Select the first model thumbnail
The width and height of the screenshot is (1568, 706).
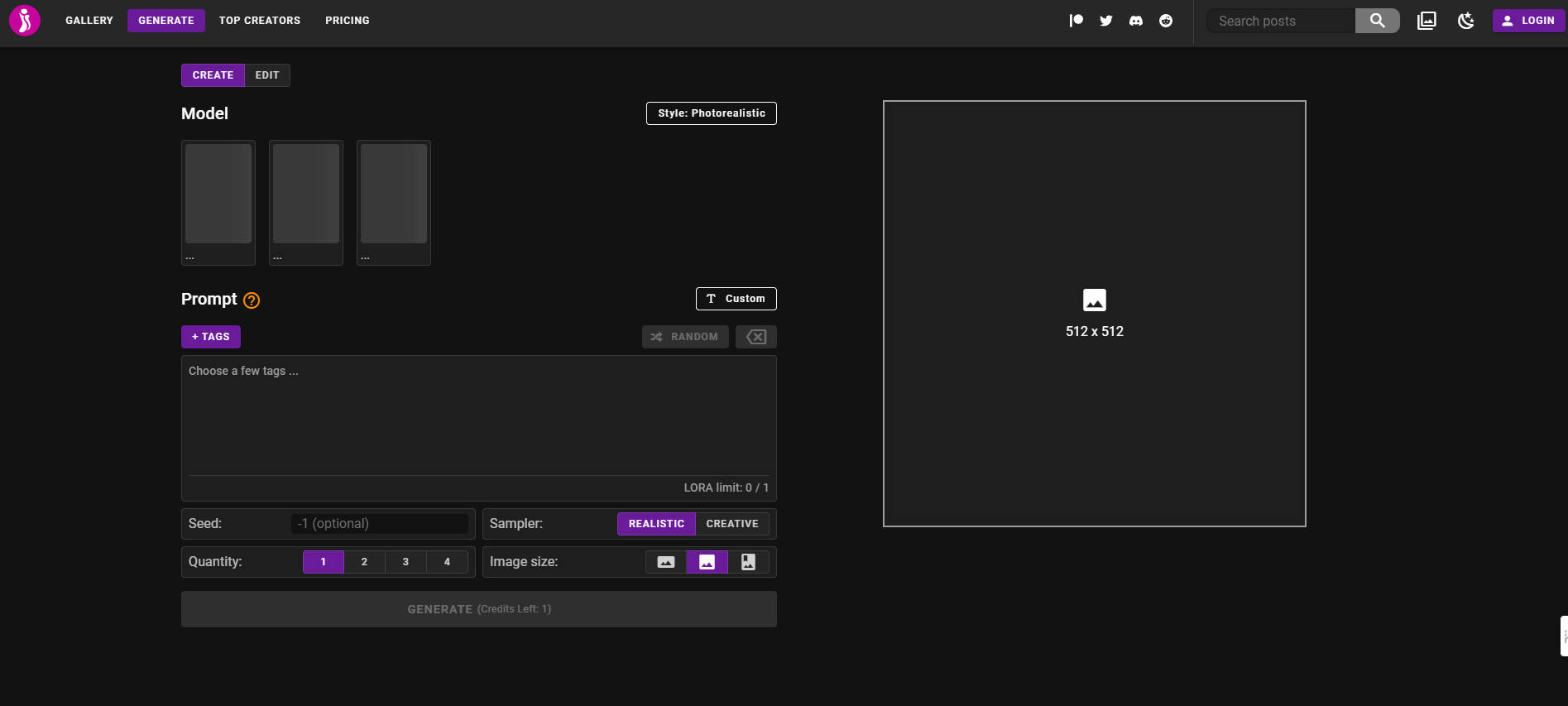coord(218,203)
